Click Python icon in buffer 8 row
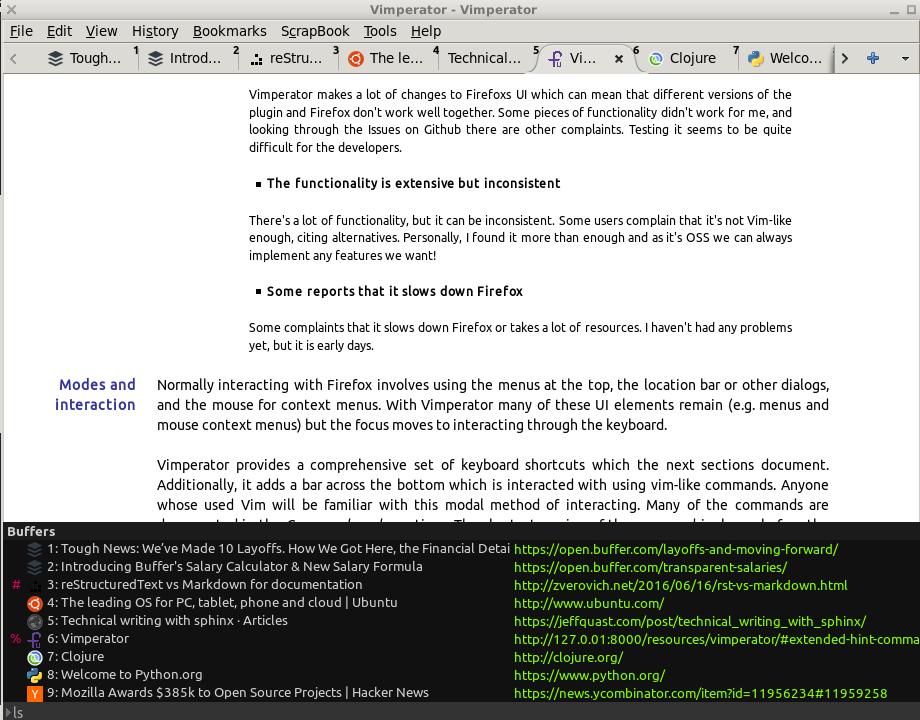This screenshot has width=920, height=720. coord(35,675)
